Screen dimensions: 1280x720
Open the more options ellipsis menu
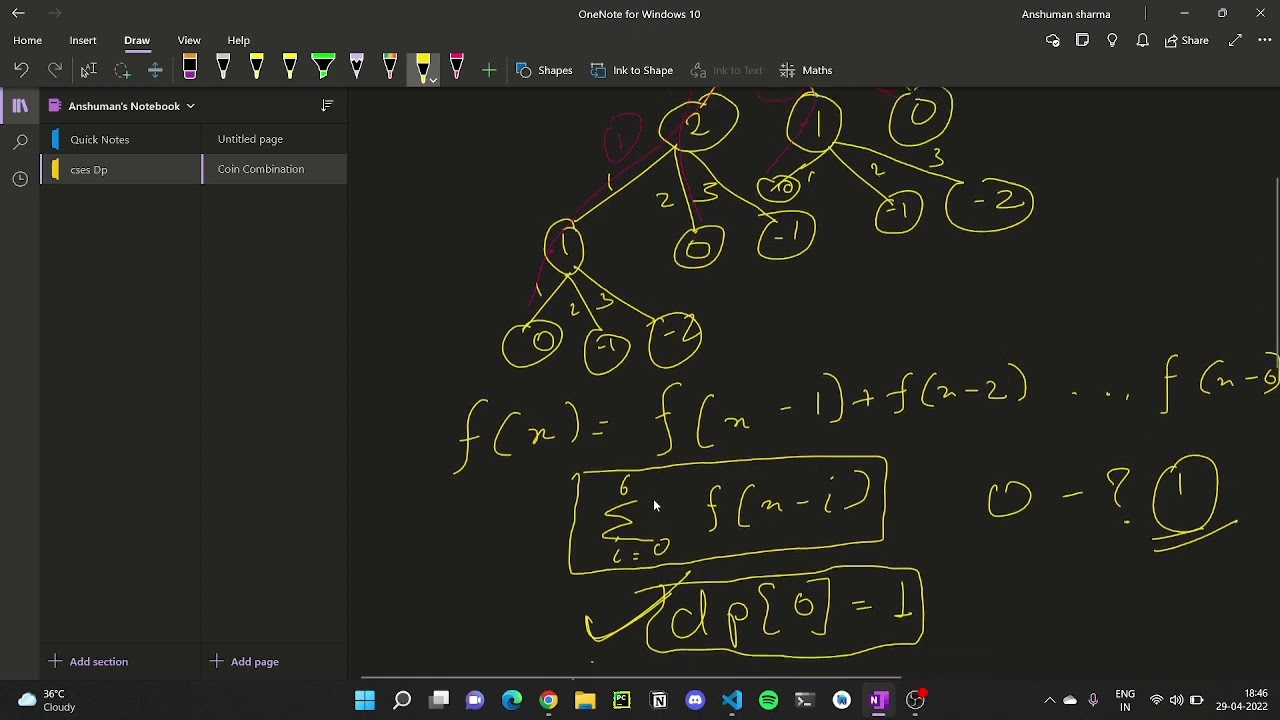click(x=1265, y=40)
